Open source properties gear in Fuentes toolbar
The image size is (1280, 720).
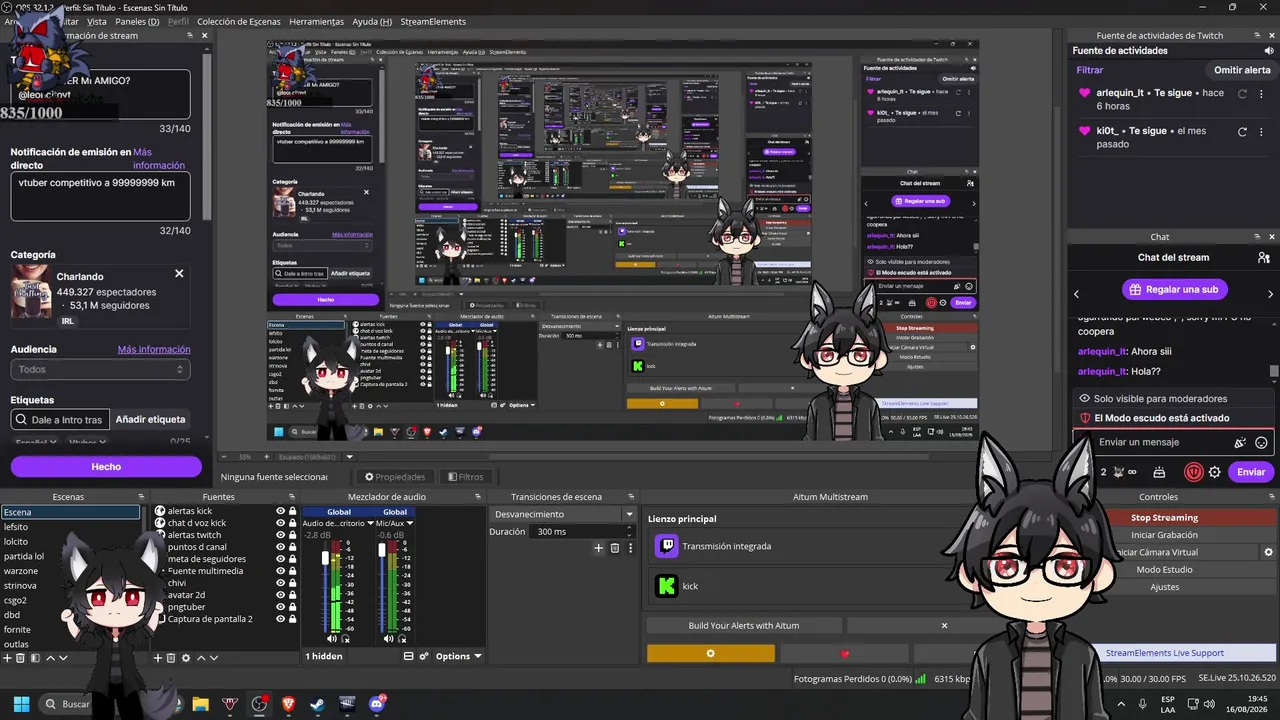(186, 658)
